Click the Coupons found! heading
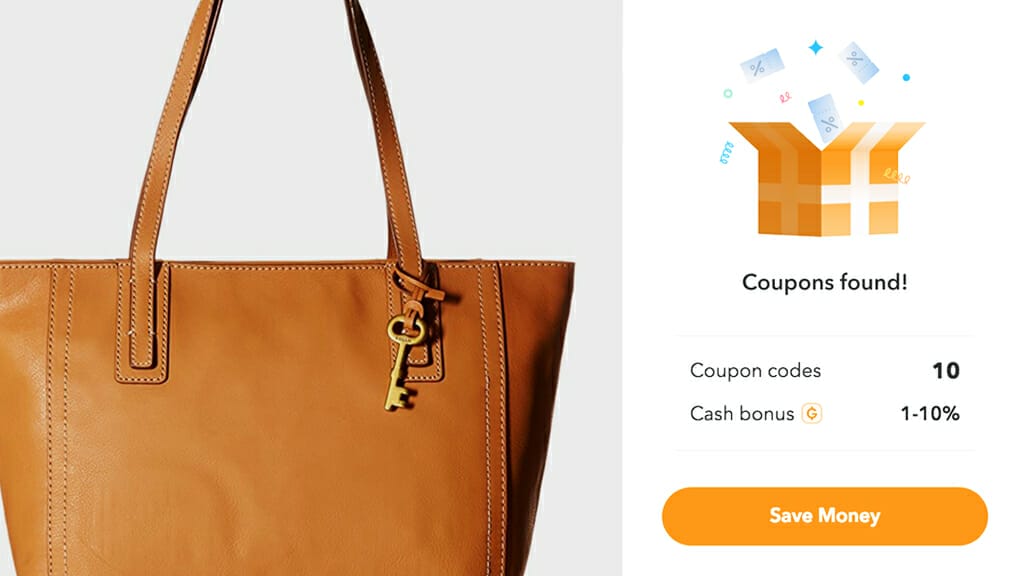 click(825, 282)
